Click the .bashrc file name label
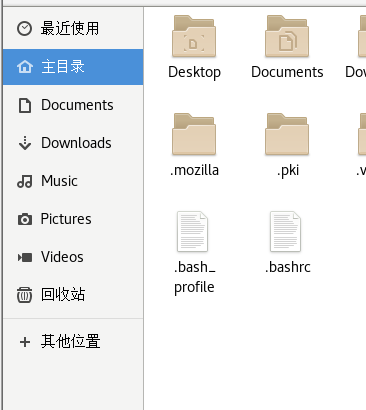The width and height of the screenshot is (366, 410). tap(288, 267)
